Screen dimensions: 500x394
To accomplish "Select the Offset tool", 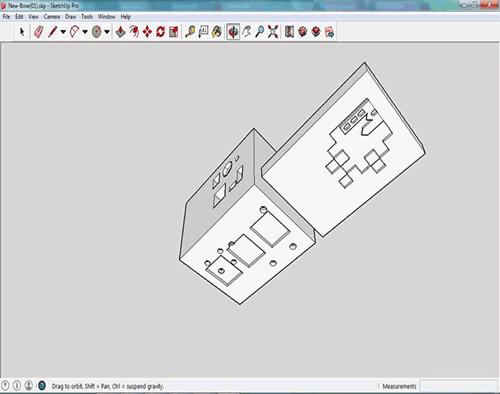I will point(134,32).
